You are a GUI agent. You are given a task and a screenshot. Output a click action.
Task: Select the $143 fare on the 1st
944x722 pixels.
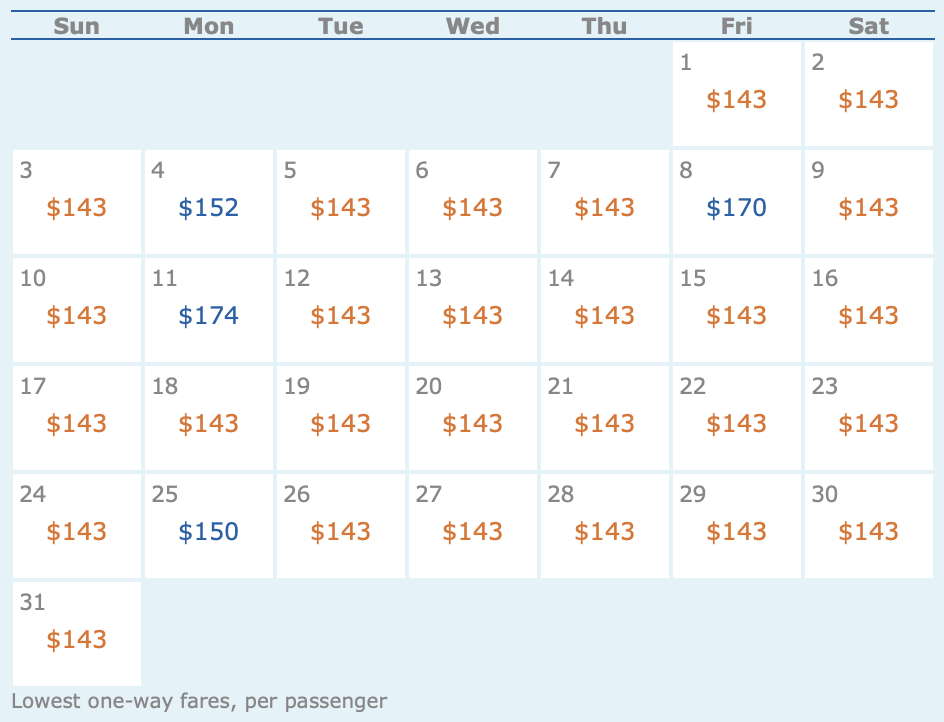[736, 100]
